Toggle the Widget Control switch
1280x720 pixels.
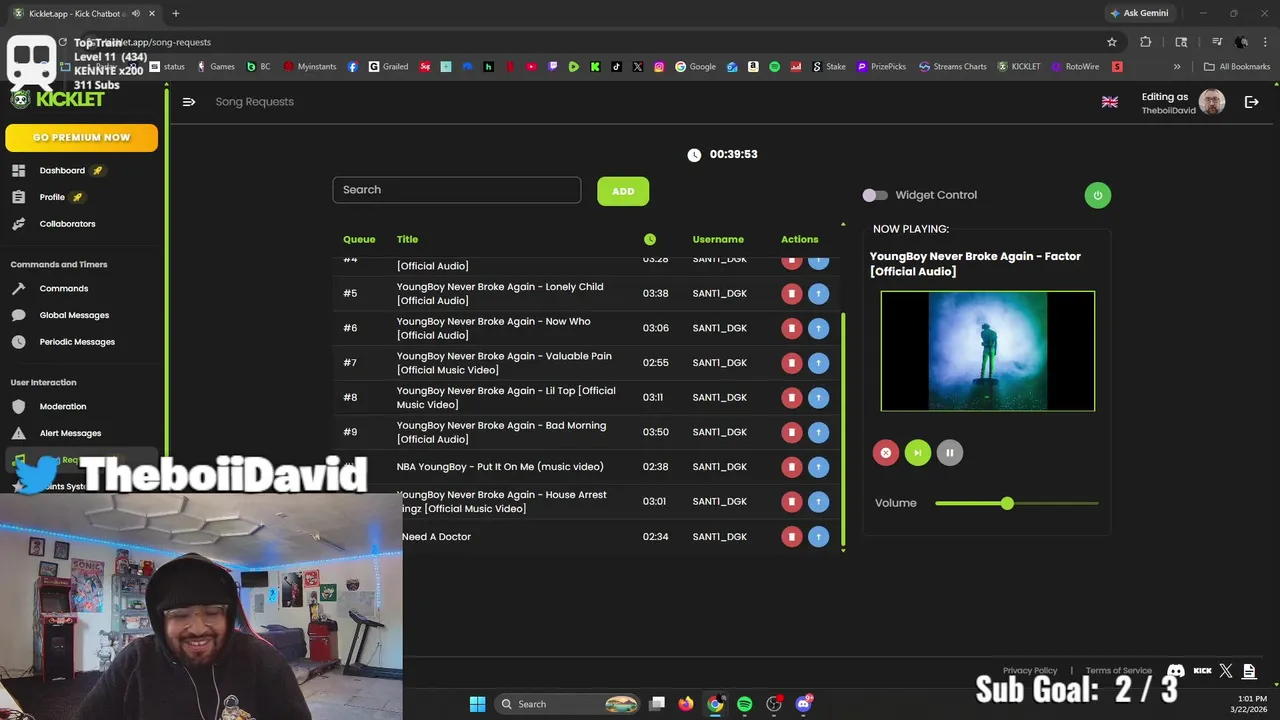(x=875, y=195)
